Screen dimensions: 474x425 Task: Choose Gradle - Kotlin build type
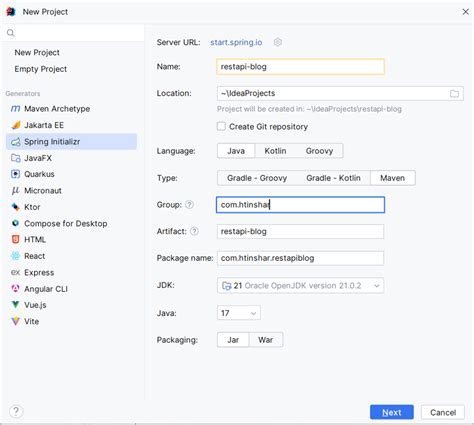tap(333, 178)
